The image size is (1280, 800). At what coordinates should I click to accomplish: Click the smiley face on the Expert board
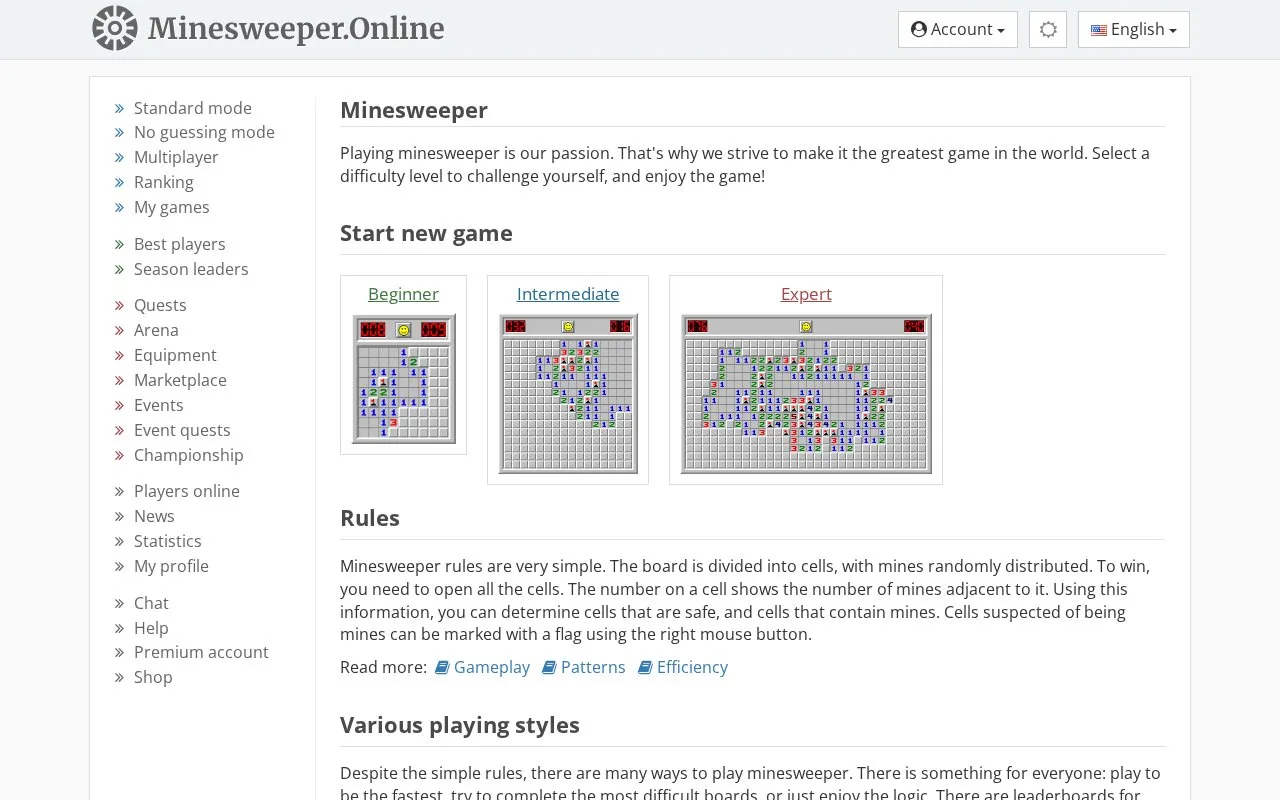coord(806,327)
